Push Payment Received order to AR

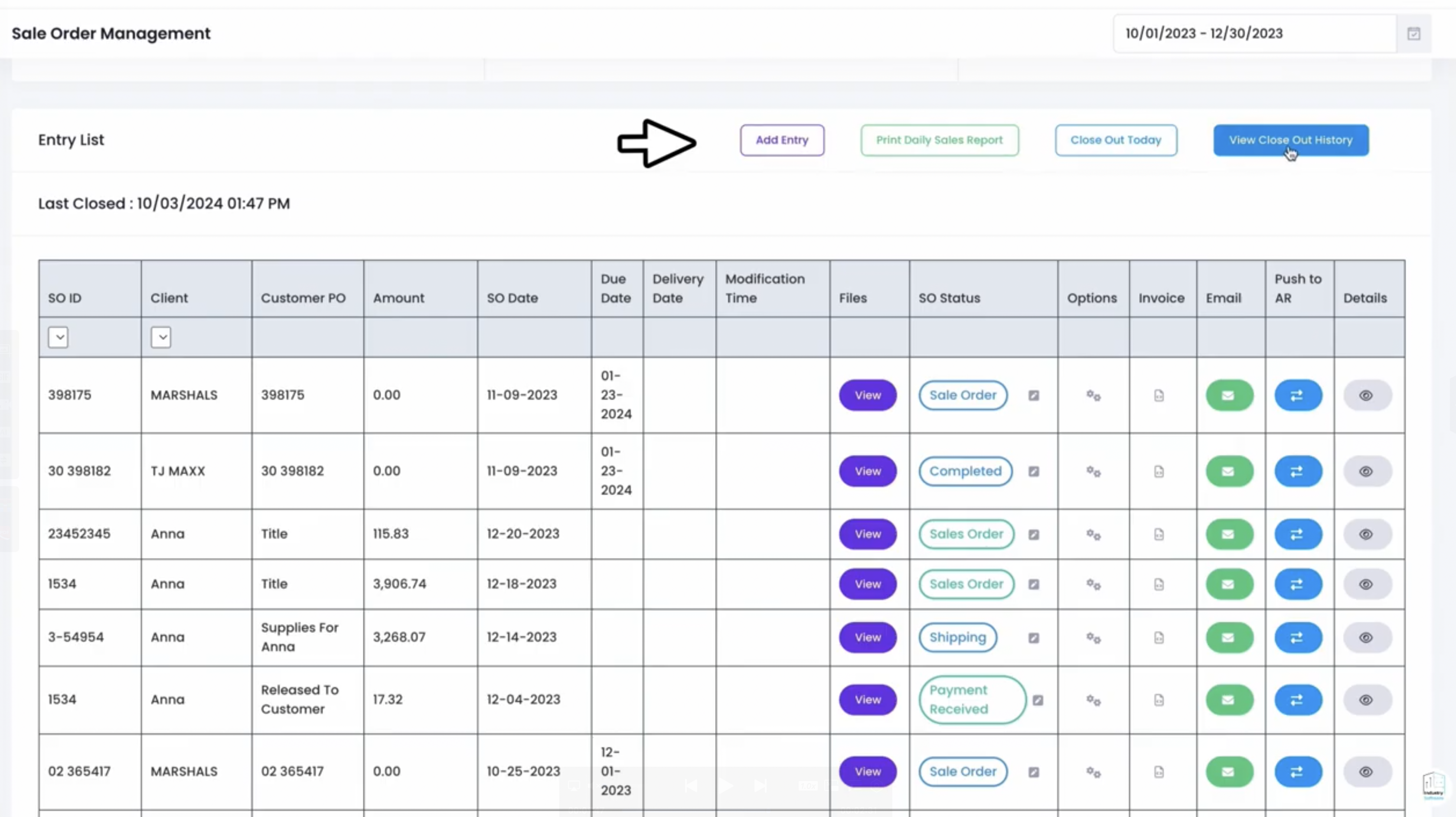click(x=1298, y=700)
